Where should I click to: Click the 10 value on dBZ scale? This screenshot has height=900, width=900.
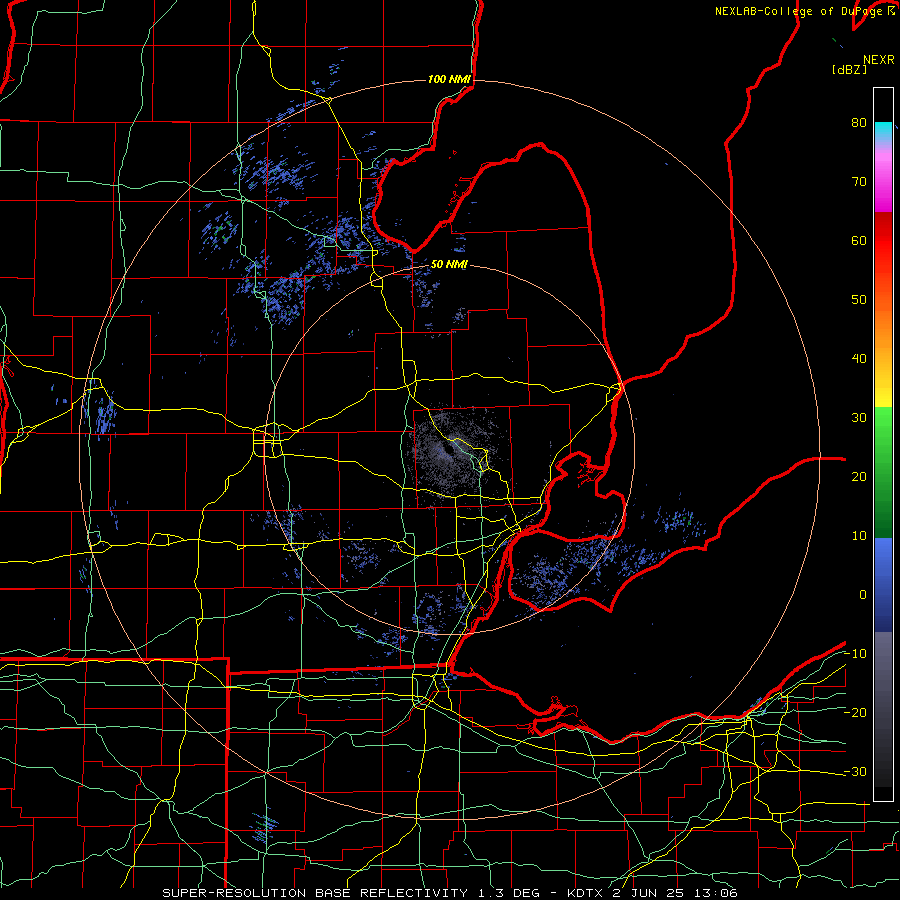pyautogui.click(x=859, y=536)
